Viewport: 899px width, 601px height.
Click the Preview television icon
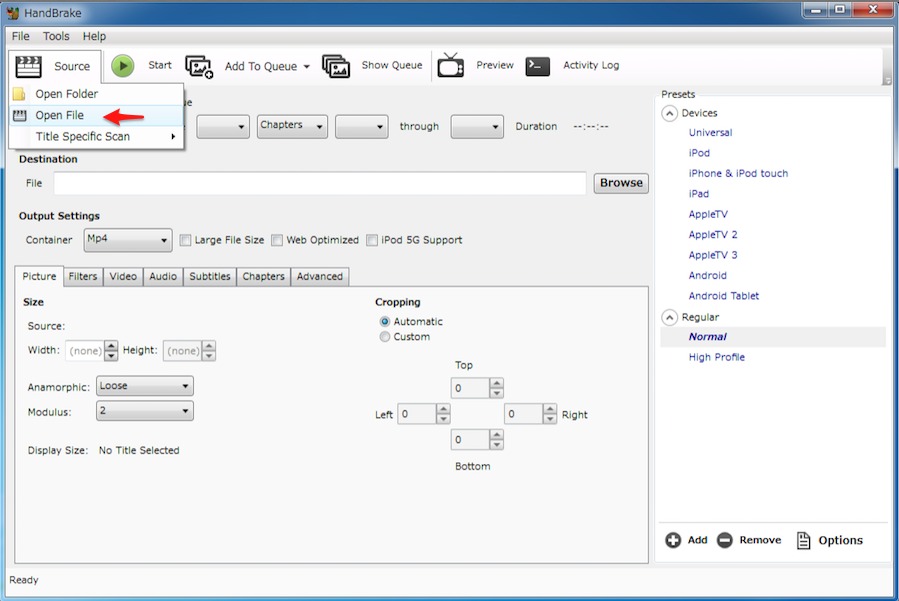pos(451,65)
